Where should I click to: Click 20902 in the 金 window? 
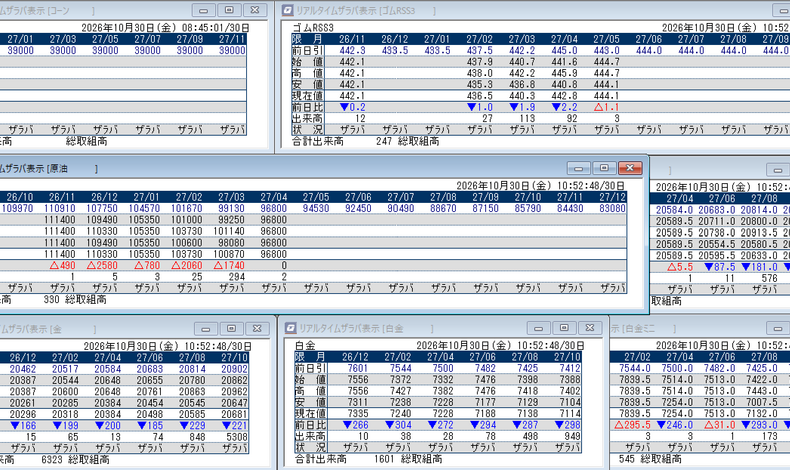click(234, 369)
